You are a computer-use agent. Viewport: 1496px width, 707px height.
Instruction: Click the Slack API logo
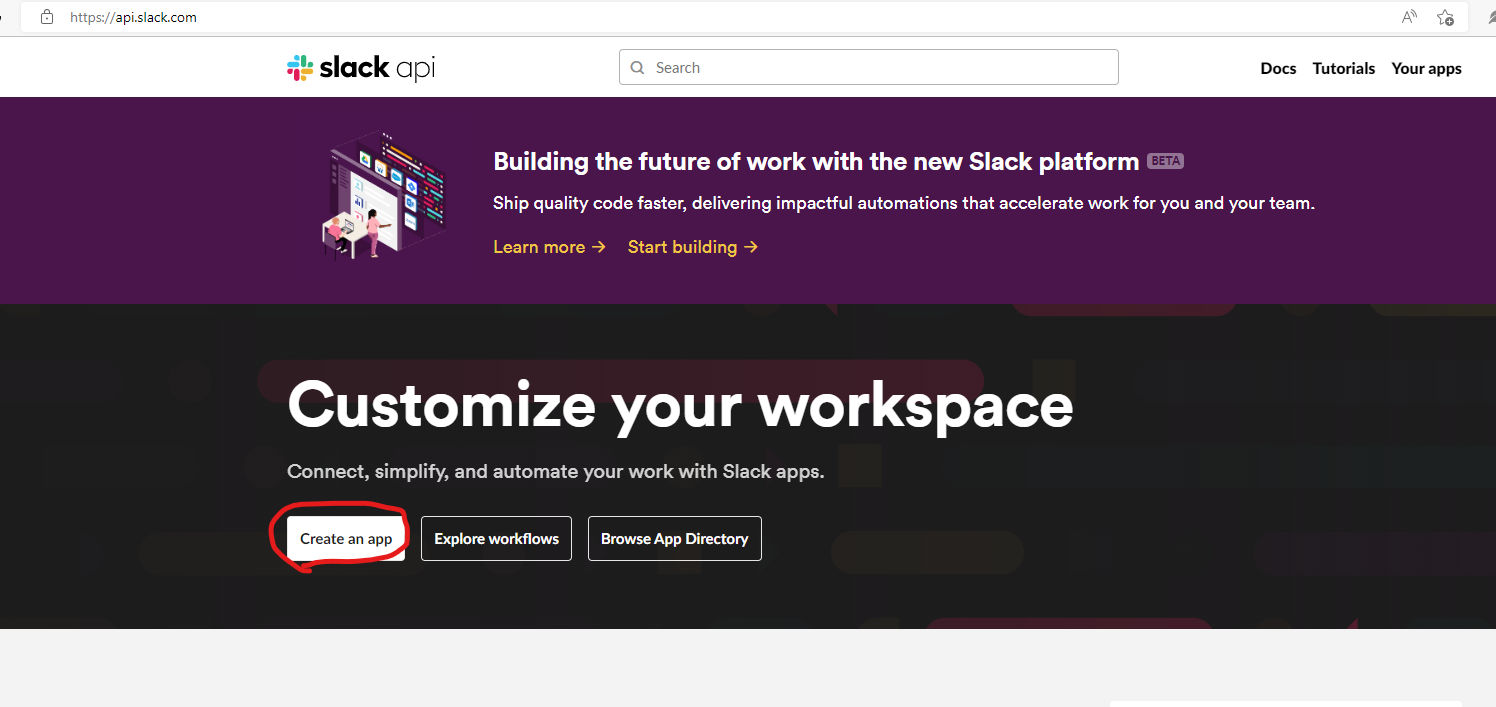[x=361, y=68]
